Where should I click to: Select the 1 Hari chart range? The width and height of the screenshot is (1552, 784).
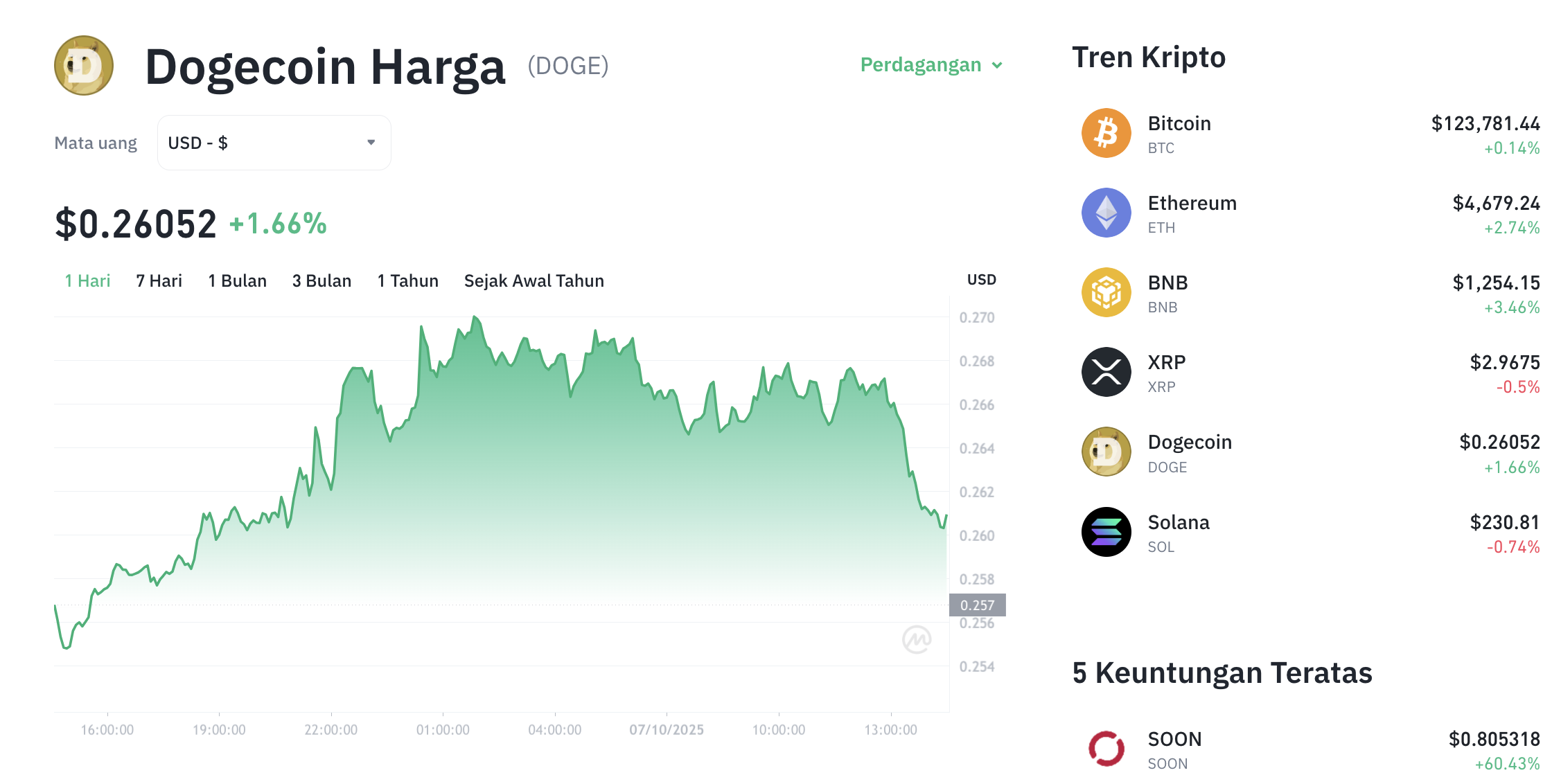coord(87,280)
